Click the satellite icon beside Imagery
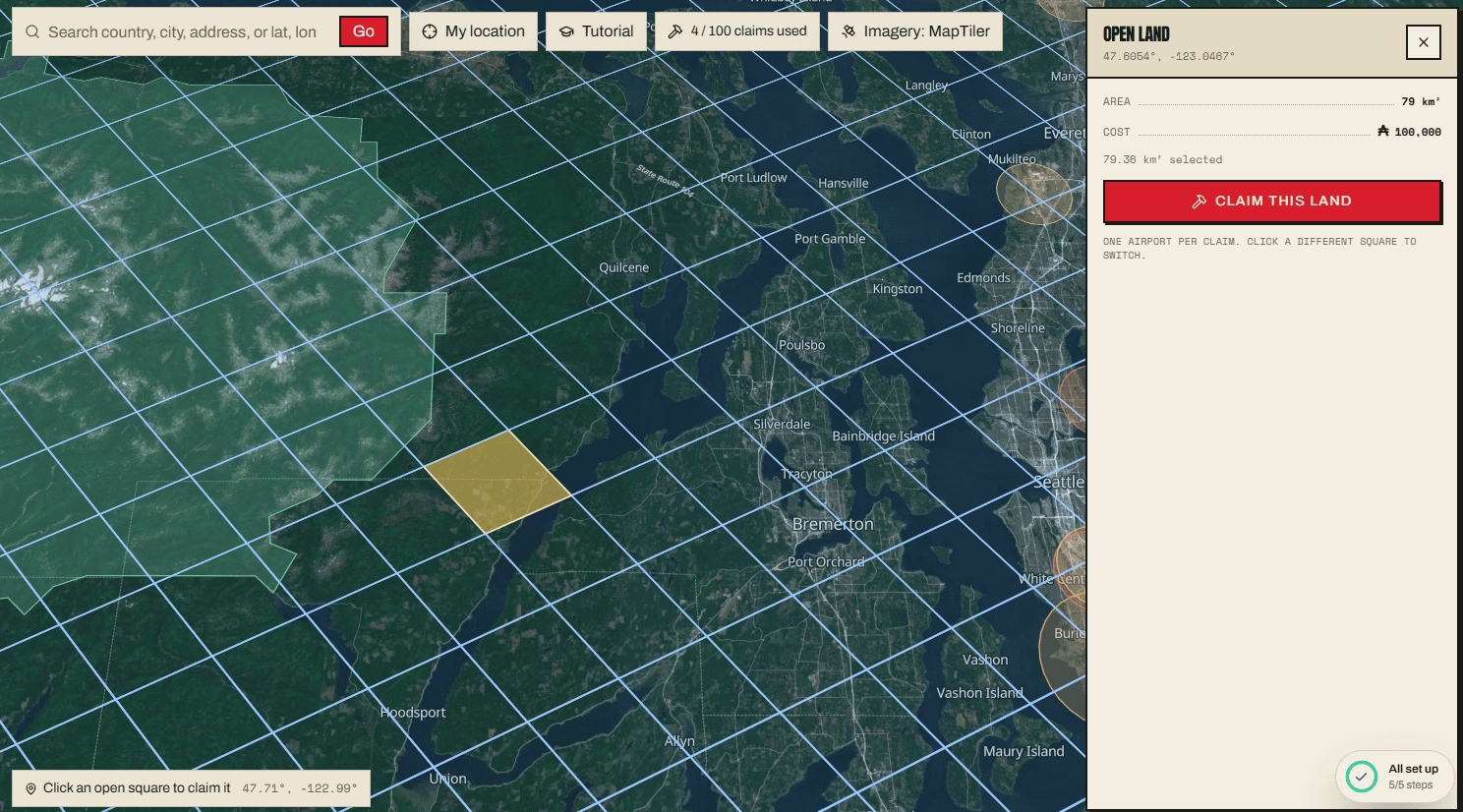 (x=849, y=31)
